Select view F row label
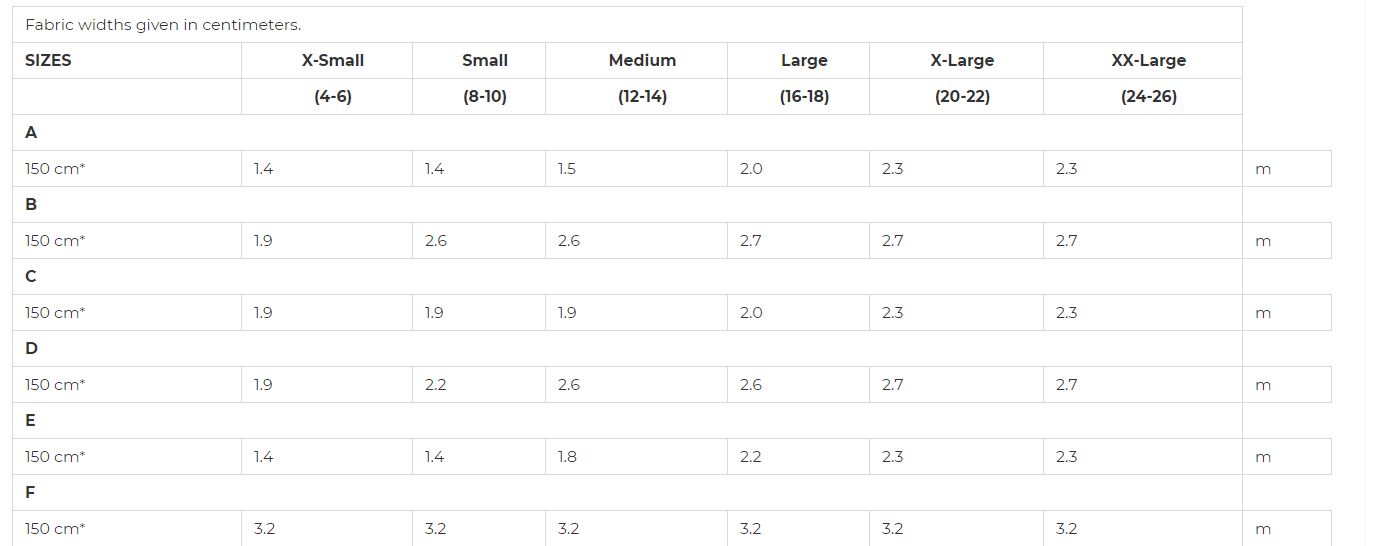 (x=30, y=492)
